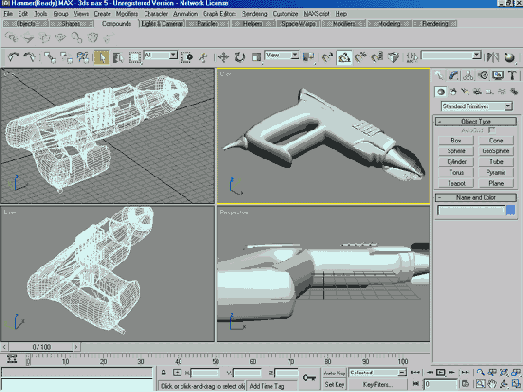Open the blue object color swatch
523x392 pixels.
click(x=510, y=210)
